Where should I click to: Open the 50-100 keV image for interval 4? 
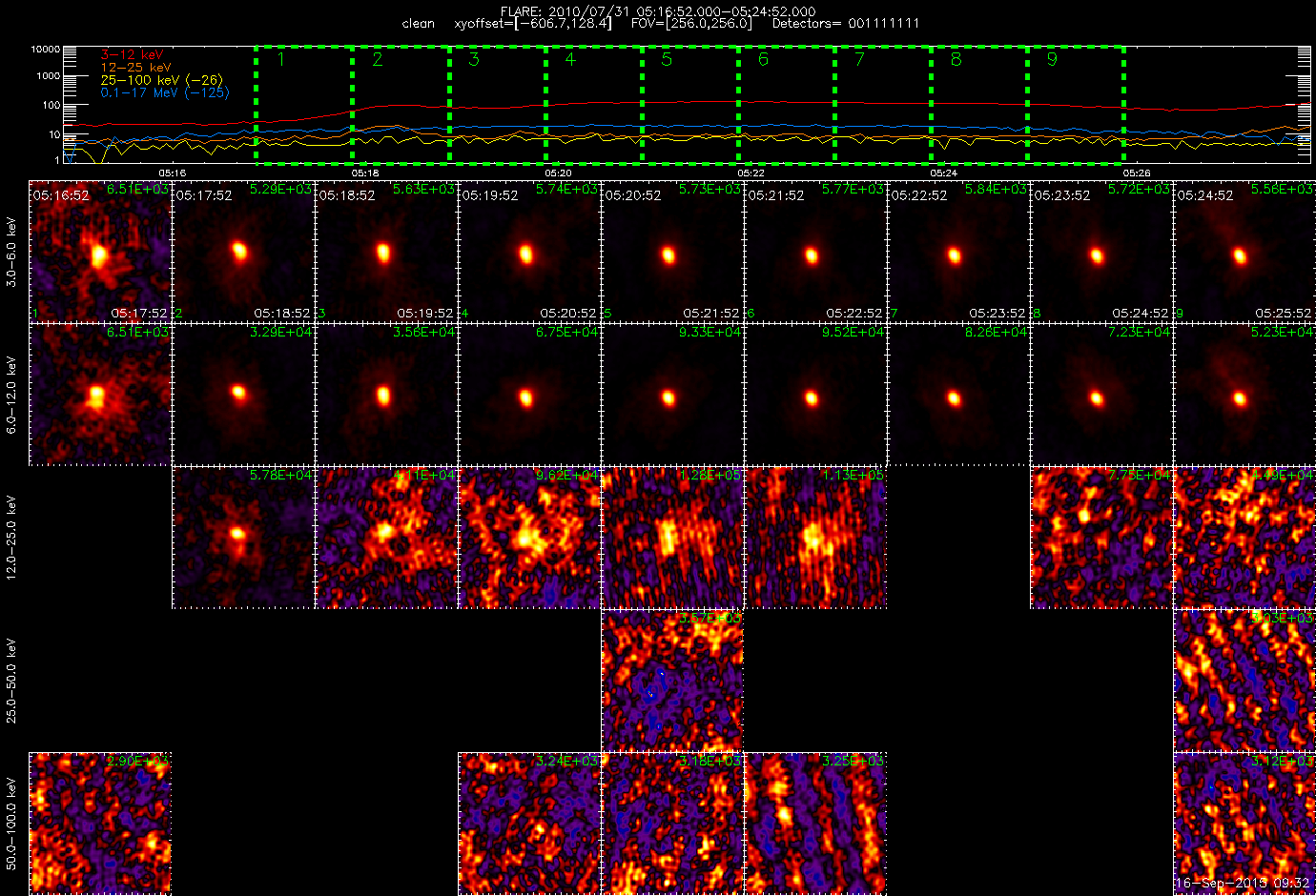click(529, 824)
